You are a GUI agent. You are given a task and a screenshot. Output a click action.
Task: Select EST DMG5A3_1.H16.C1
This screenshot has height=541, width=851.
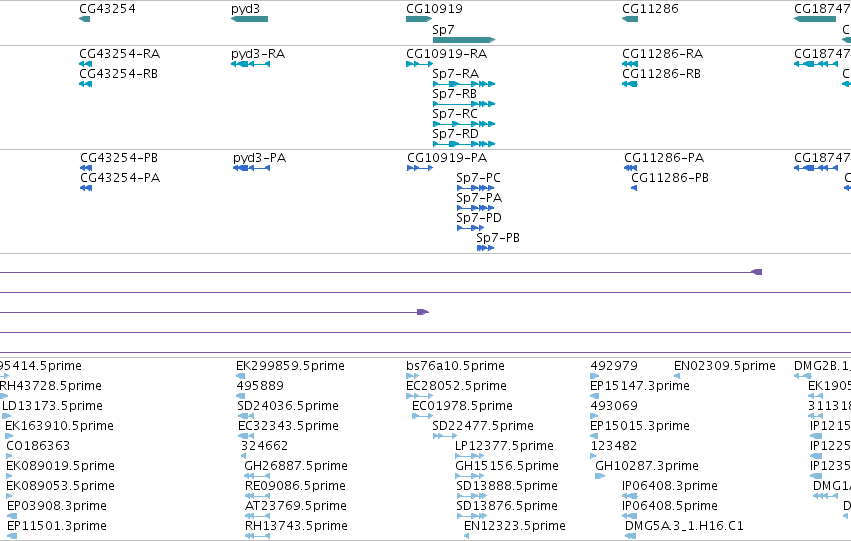coord(684,526)
